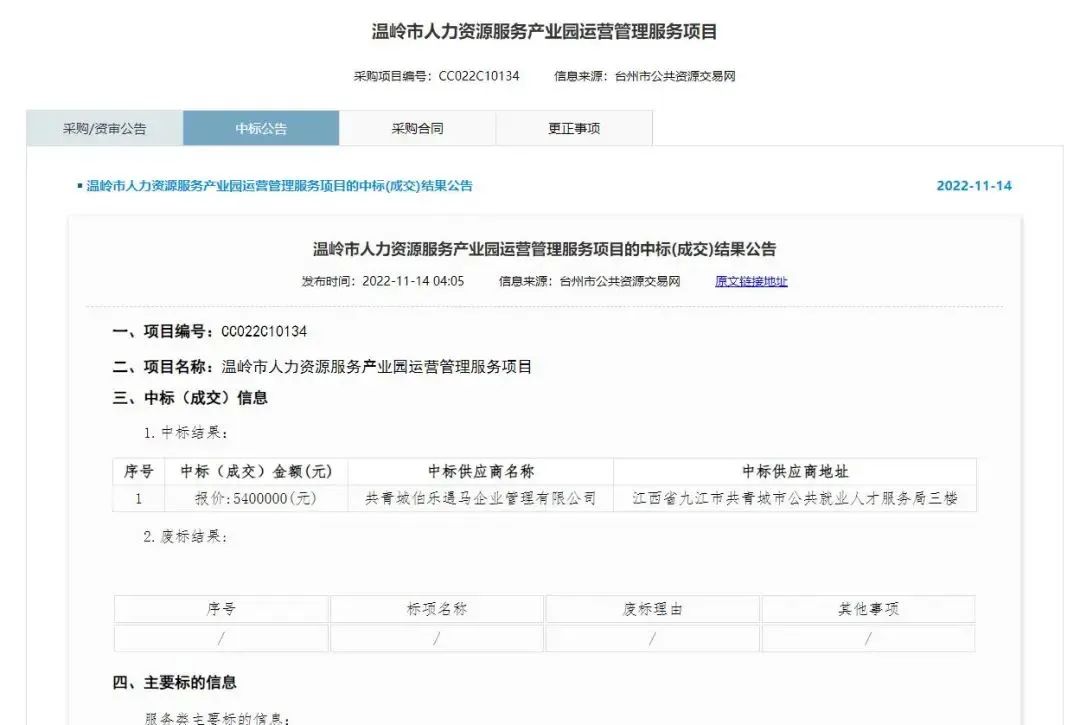Click the supplier name 共青城伯乐遇马企业管理有限公司

click(x=481, y=498)
